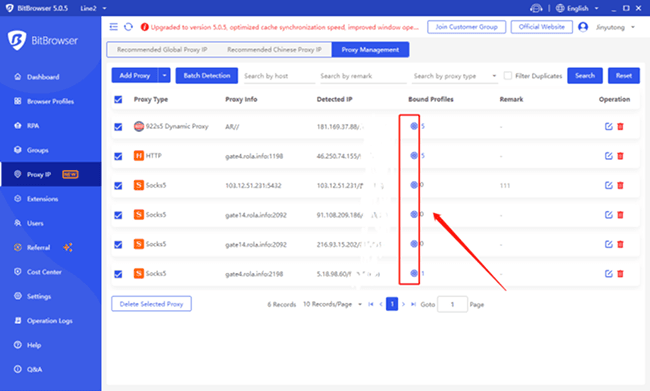Viewport: 650px width, 391px height.
Task: Uncheck the gate4.rola.info:2198 row checkbox
Action: point(118,274)
